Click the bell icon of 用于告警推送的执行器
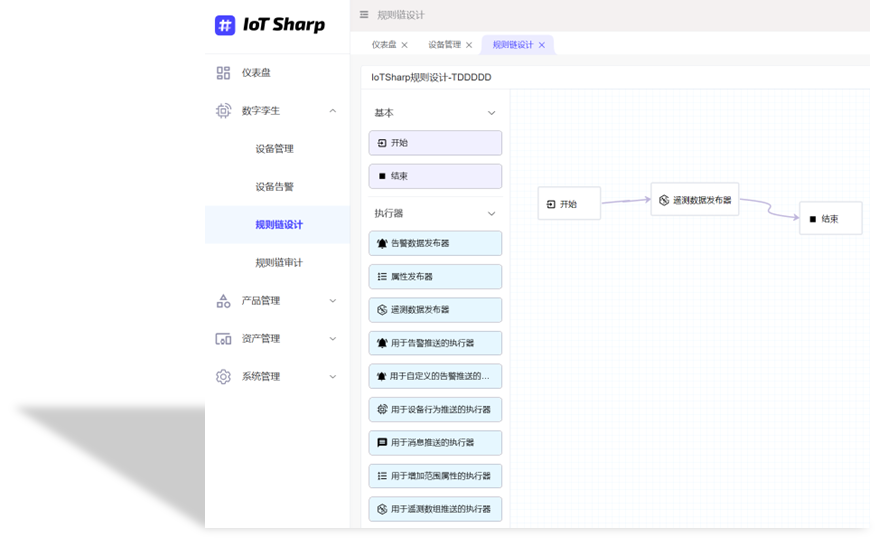This screenshot has height=541, width=883. click(382, 343)
